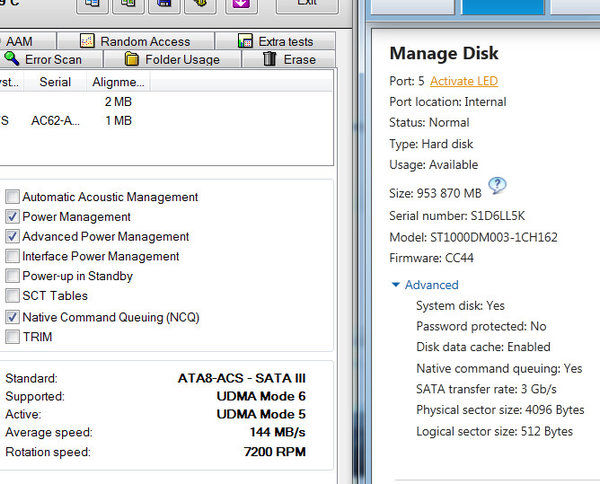Tick the Power-up in Standby checkbox
Viewport: 600px width, 484px height.
[x=12, y=276]
